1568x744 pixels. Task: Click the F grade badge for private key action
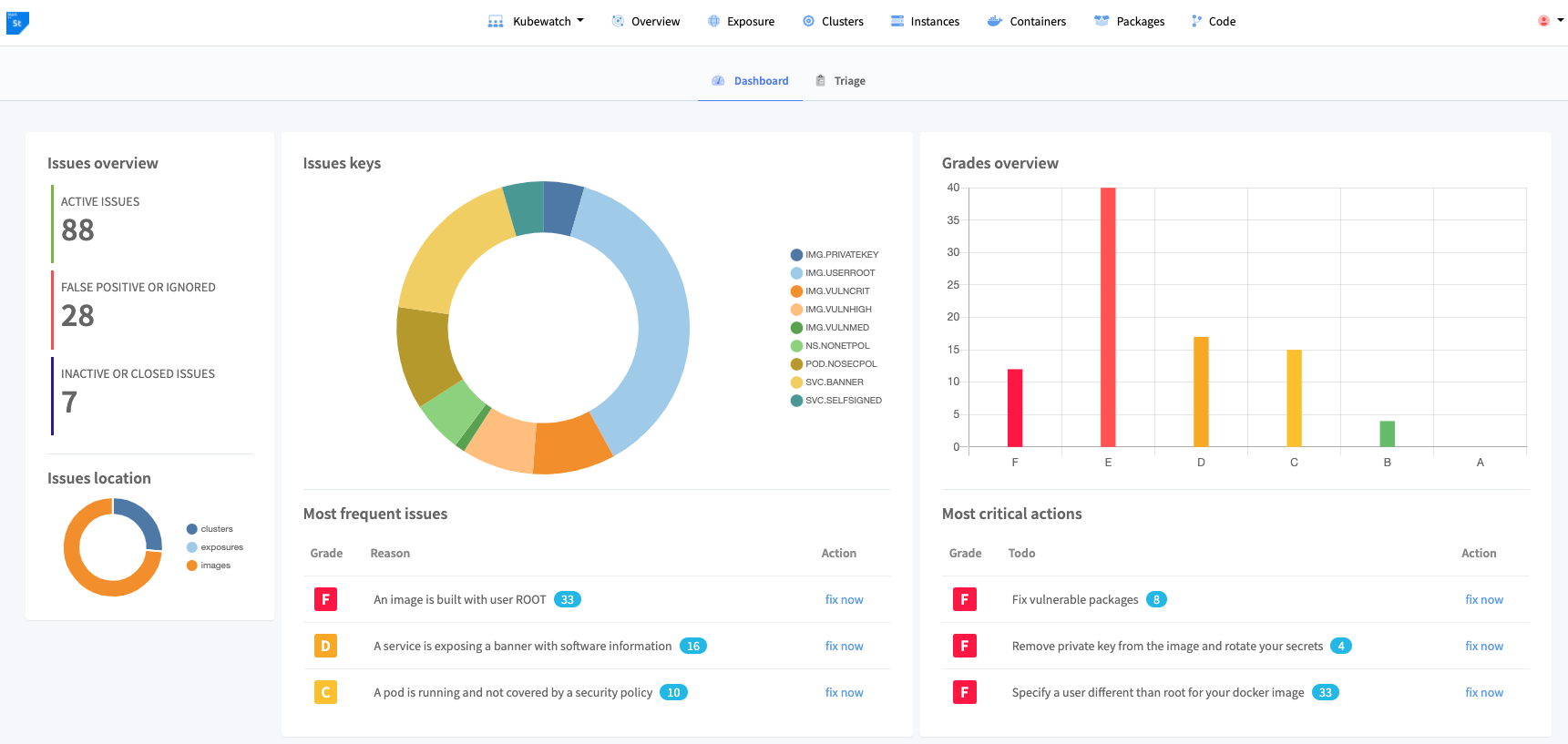(964, 646)
